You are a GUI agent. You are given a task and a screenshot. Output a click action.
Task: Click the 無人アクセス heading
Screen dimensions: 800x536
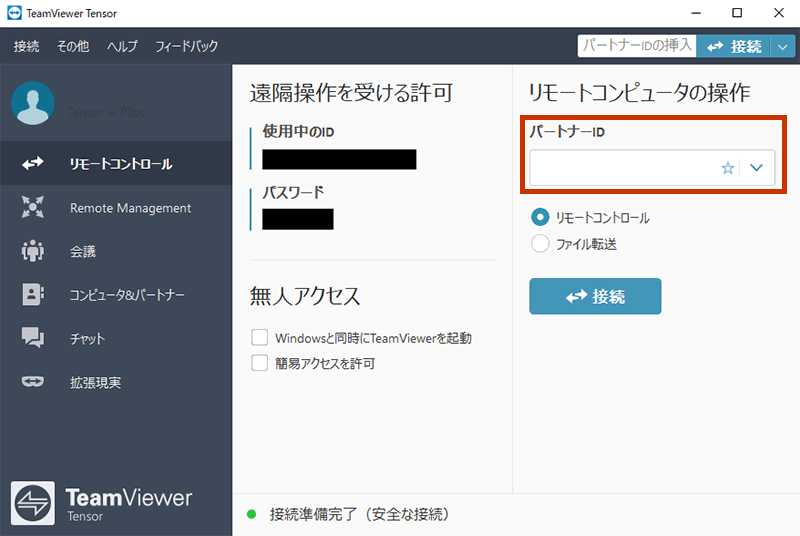pyautogui.click(x=305, y=296)
